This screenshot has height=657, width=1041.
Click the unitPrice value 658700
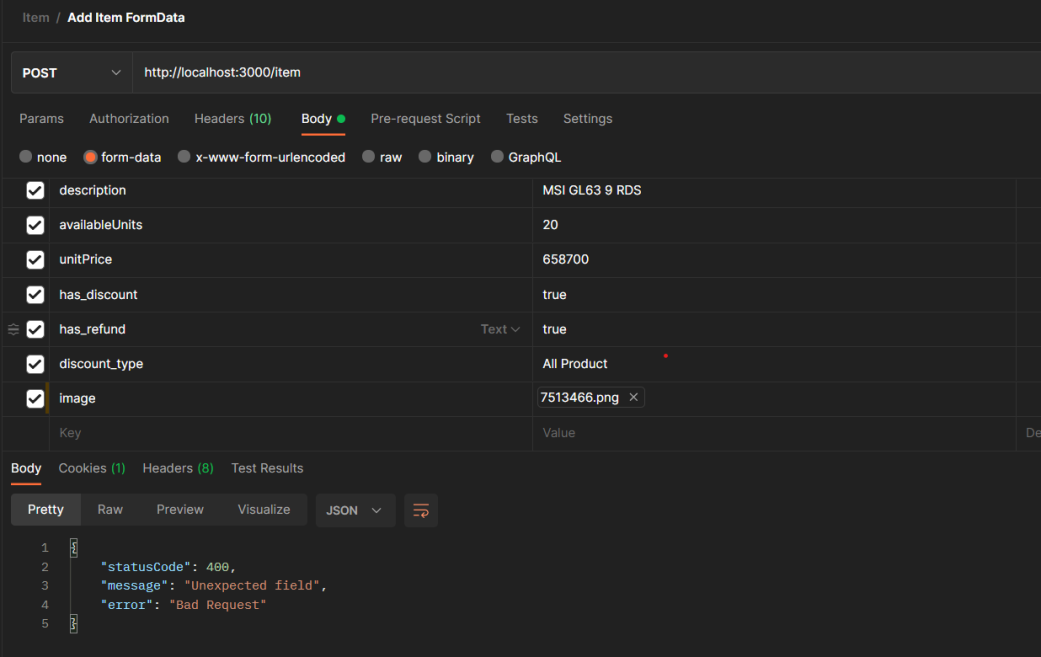point(566,259)
